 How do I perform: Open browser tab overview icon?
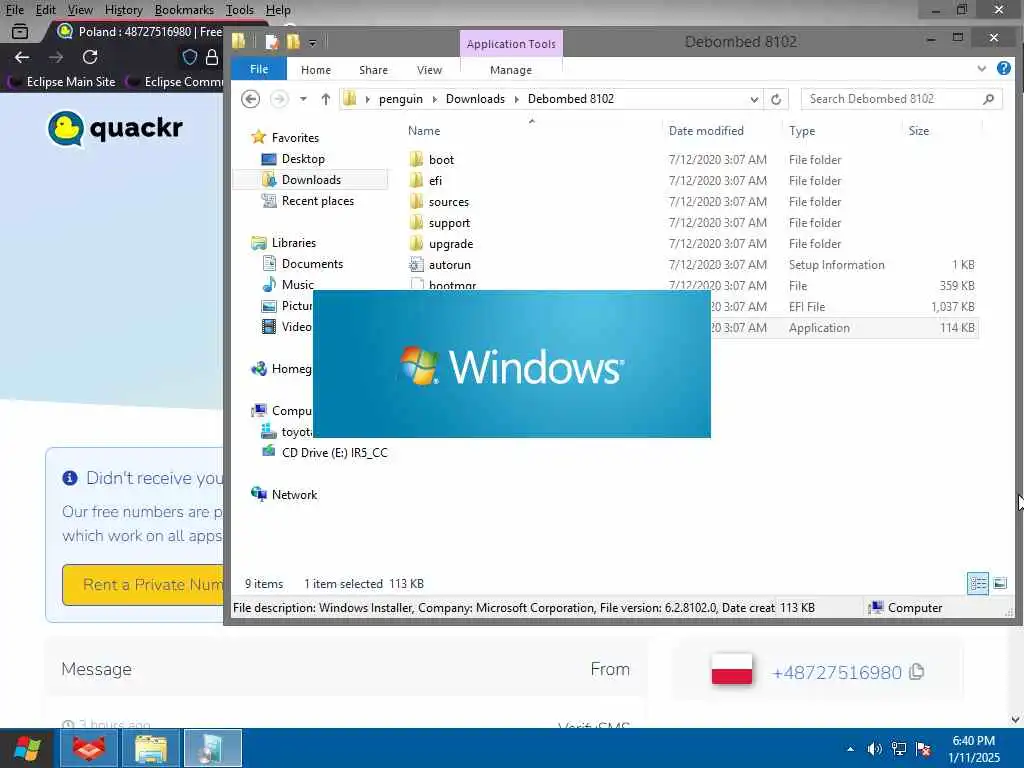[20, 31]
